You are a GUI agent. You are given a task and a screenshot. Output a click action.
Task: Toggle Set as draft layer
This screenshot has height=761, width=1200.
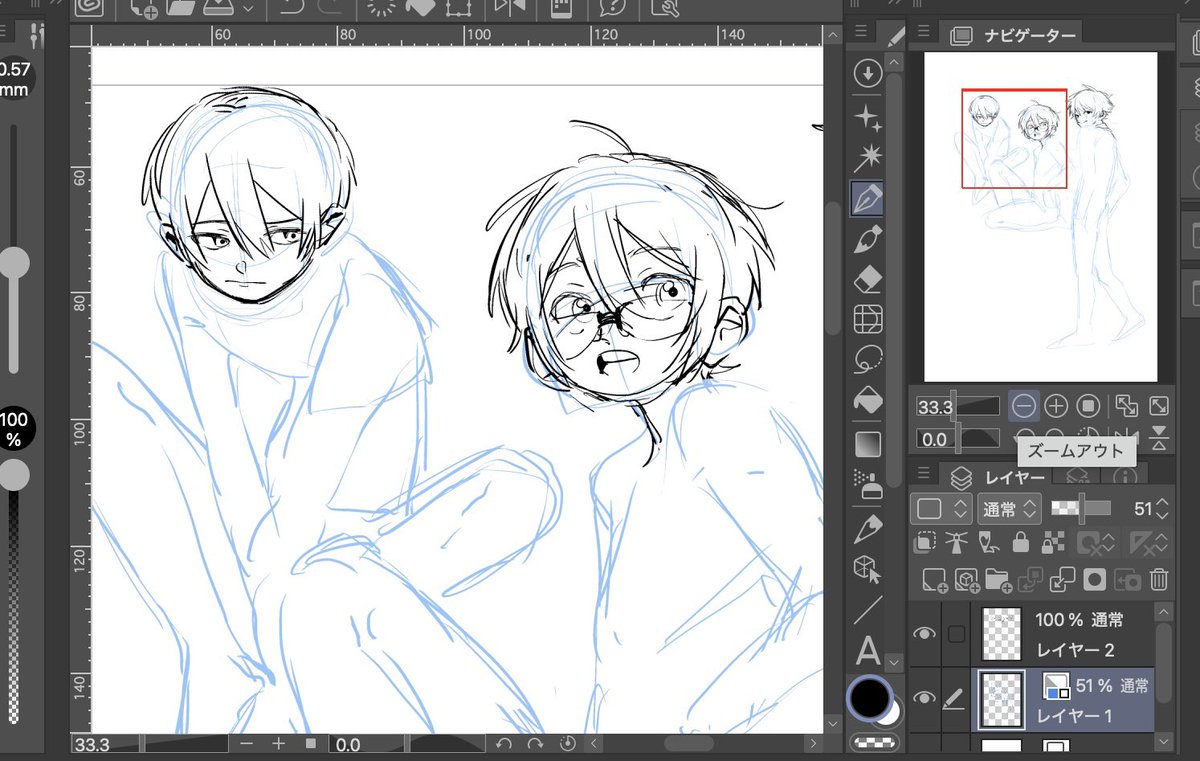(x=988, y=543)
